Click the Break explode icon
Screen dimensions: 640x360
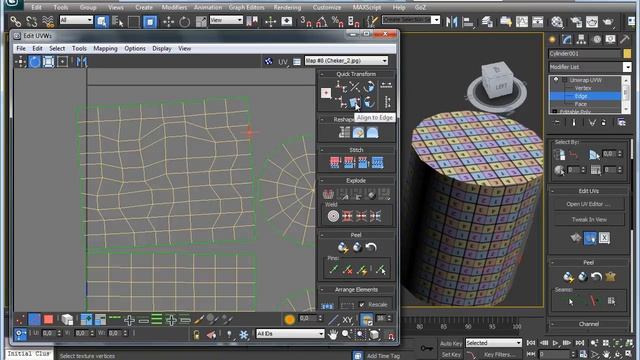(329, 194)
